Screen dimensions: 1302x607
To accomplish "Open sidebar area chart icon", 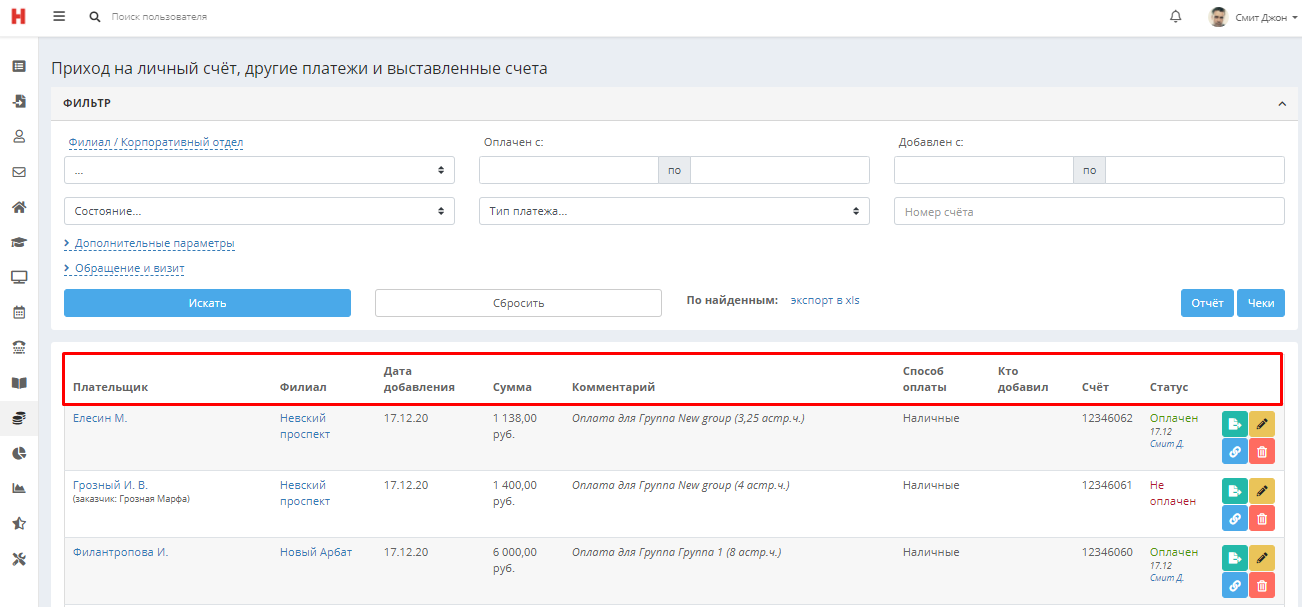I will 18,488.
